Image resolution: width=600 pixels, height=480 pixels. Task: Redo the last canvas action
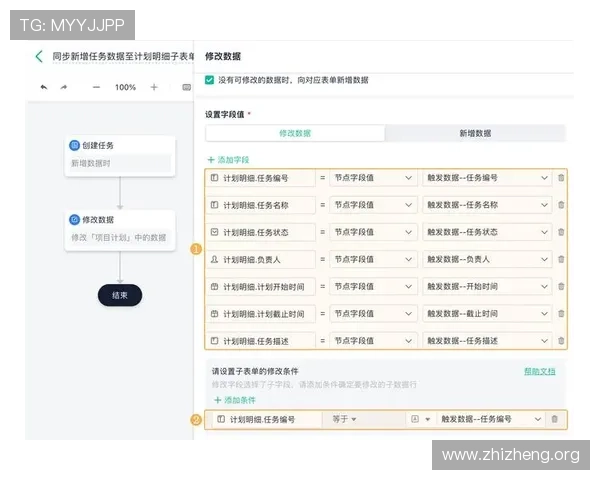click(64, 87)
